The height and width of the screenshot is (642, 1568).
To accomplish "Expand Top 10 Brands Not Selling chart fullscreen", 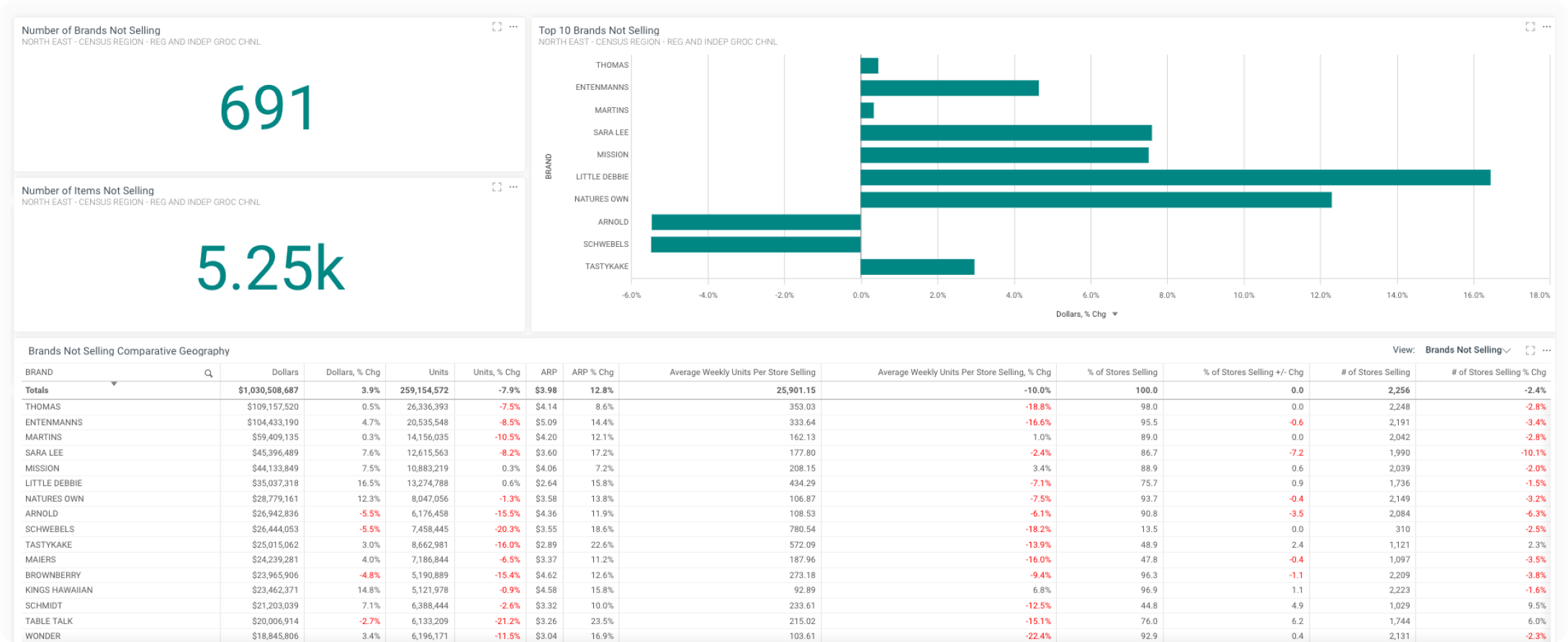I will (x=1530, y=27).
